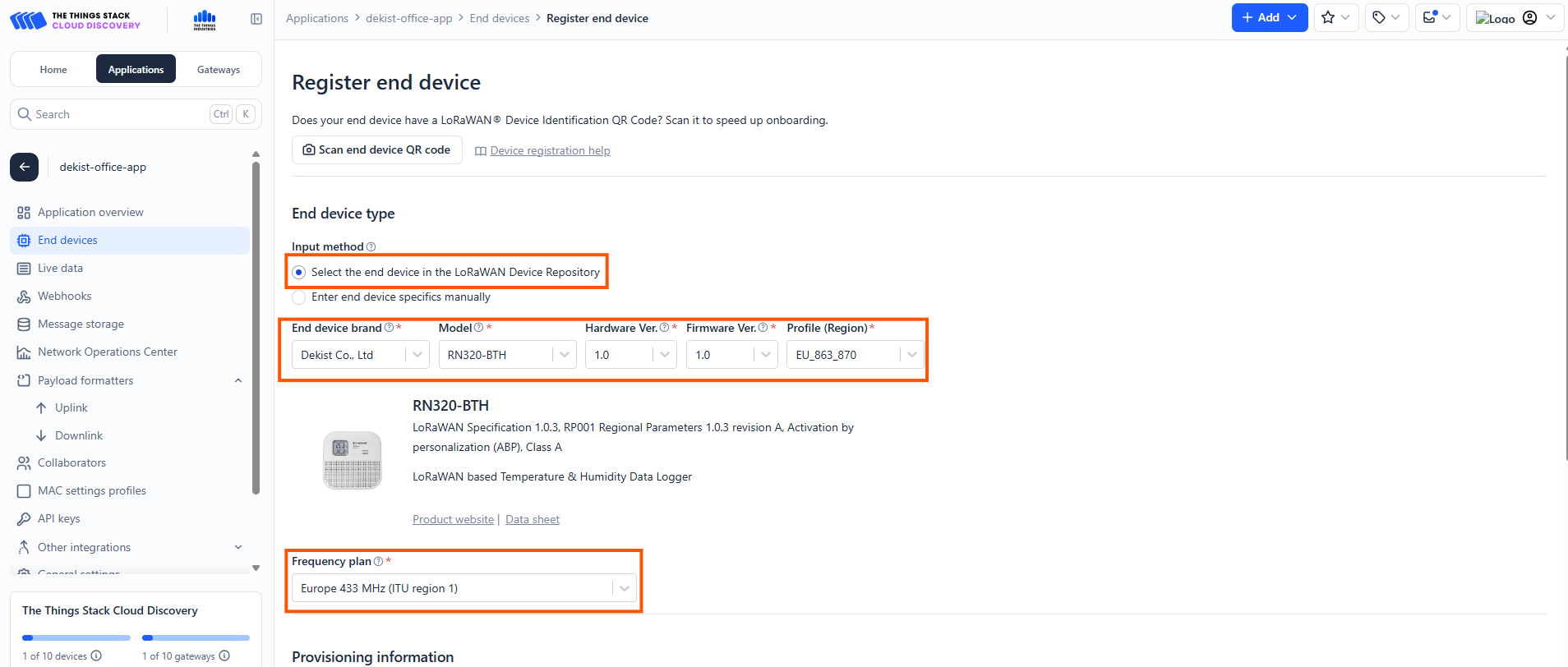Open the notifications inbox icon
The image size is (1568, 667).
(x=1430, y=17)
